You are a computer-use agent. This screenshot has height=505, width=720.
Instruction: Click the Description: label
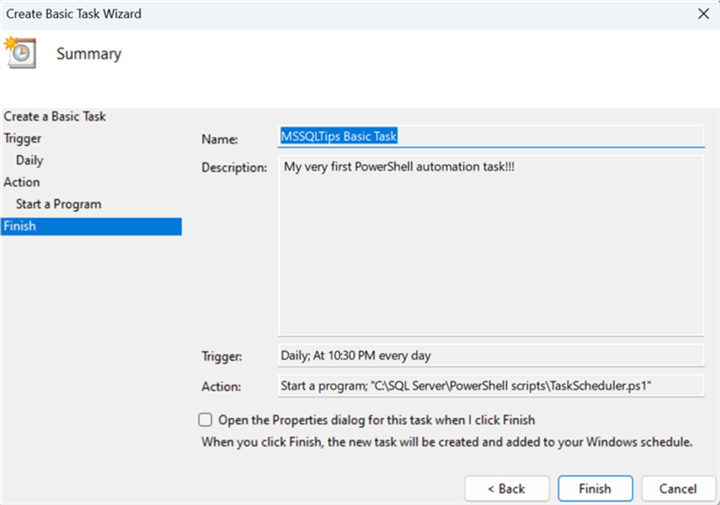tap(234, 167)
